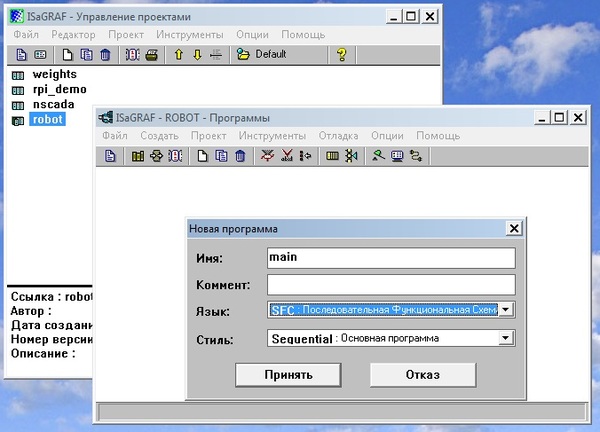Close the Новая программа dialog
The height and width of the screenshot is (432, 600).
tap(514, 228)
